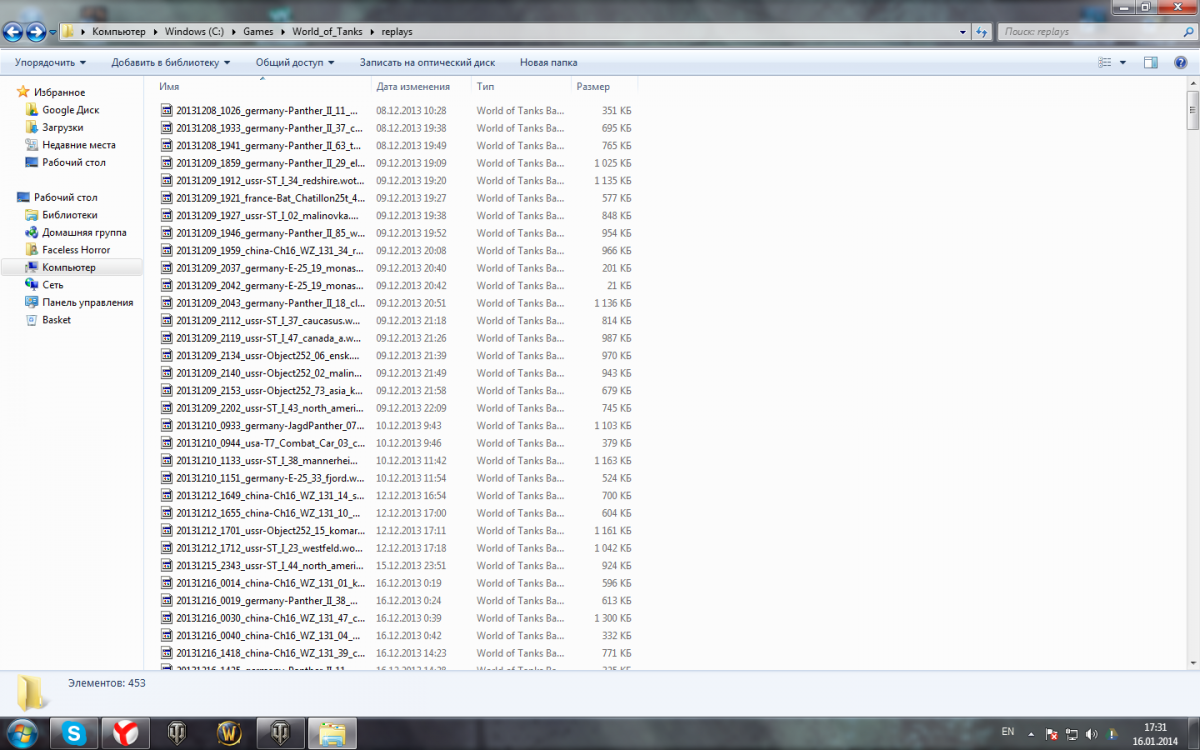Open Сеть network icon in sidebar
The image size is (1200, 750).
(x=33, y=285)
